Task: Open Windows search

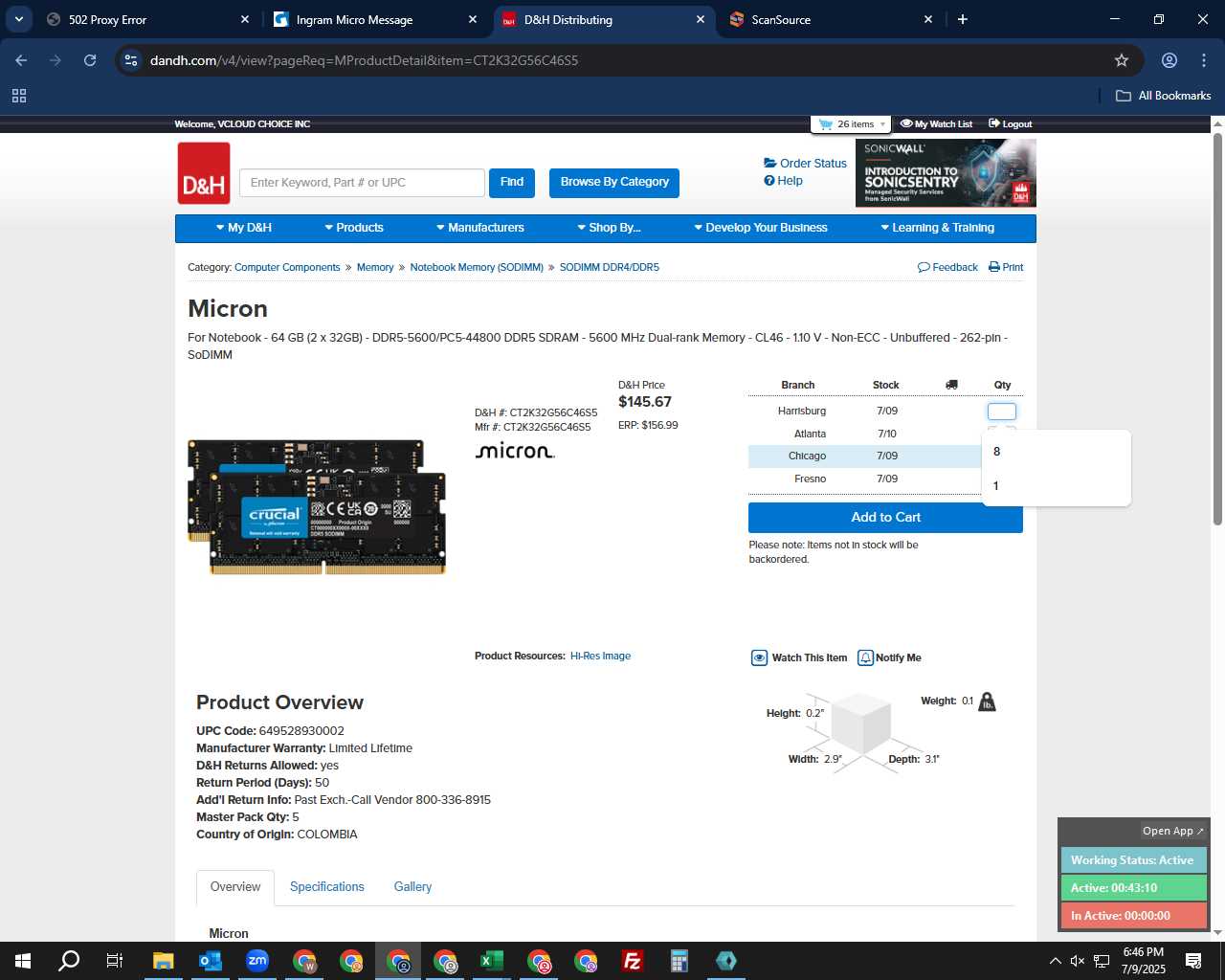Action: 69,961
